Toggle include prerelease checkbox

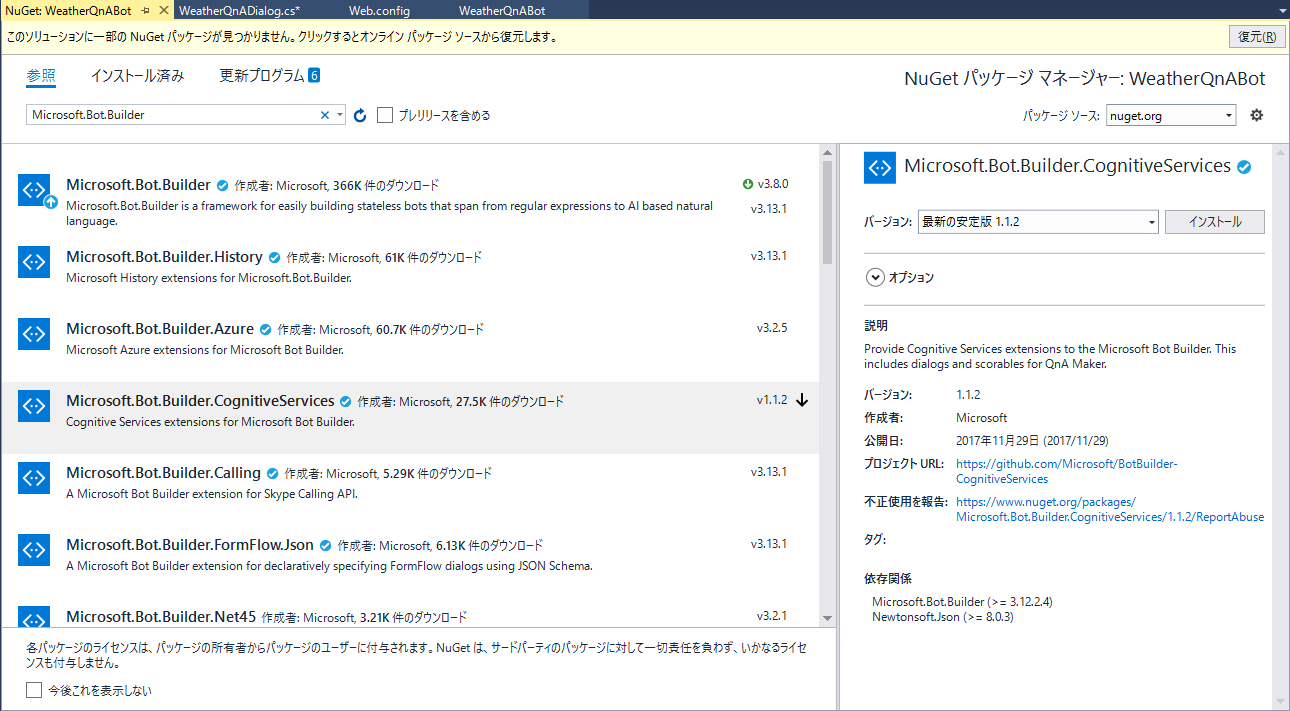(x=385, y=115)
